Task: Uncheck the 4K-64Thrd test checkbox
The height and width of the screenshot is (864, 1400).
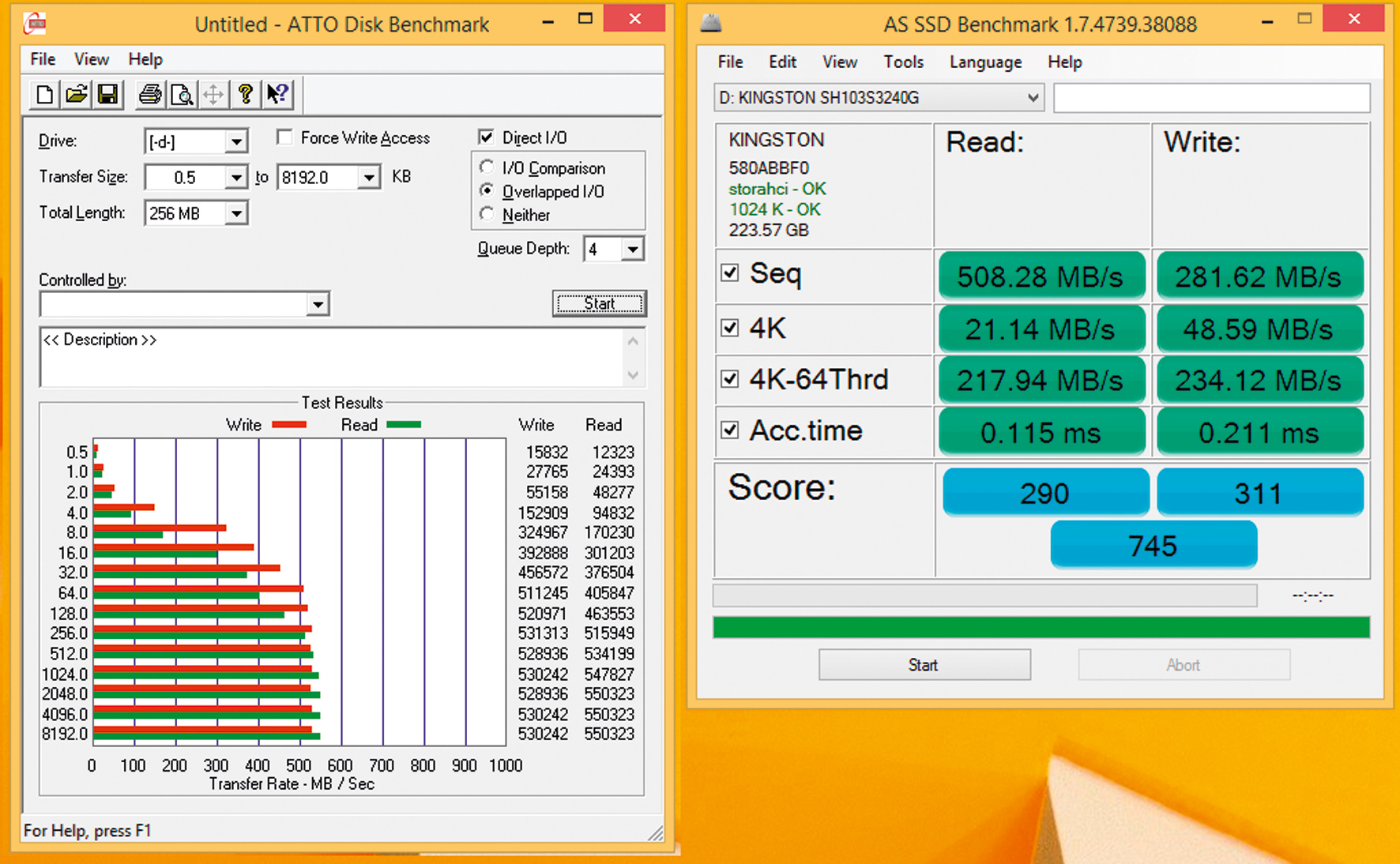Action: click(730, 380)
